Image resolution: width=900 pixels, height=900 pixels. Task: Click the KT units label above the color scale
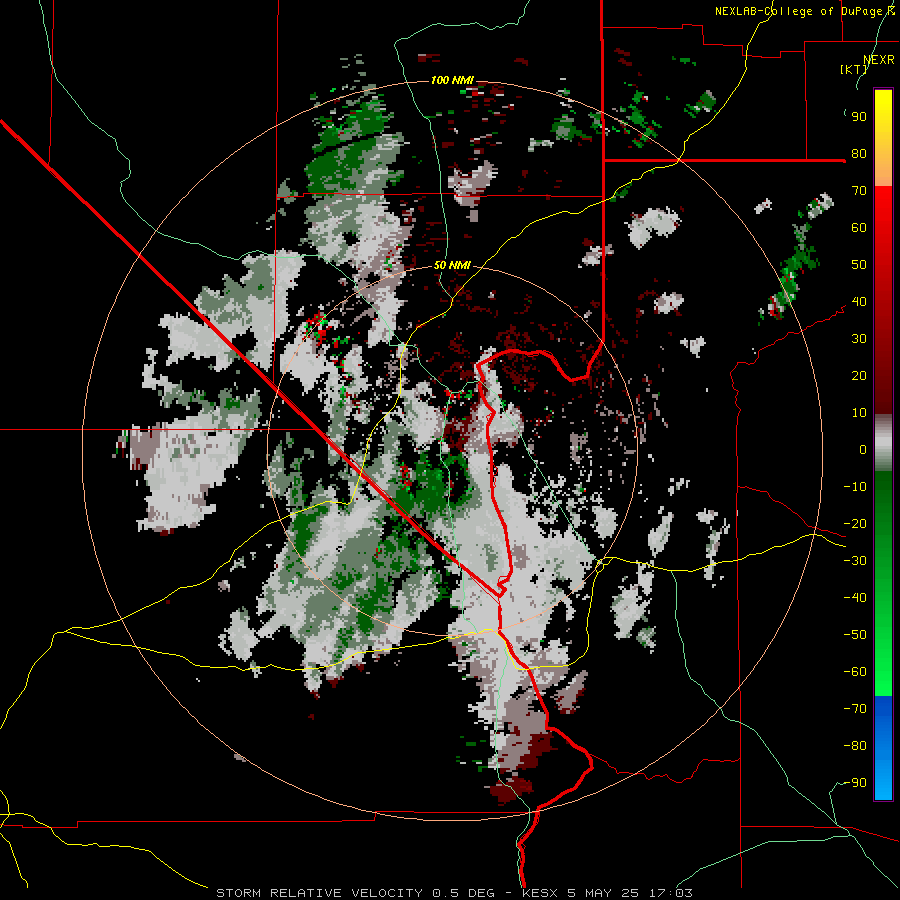point(853,69)
